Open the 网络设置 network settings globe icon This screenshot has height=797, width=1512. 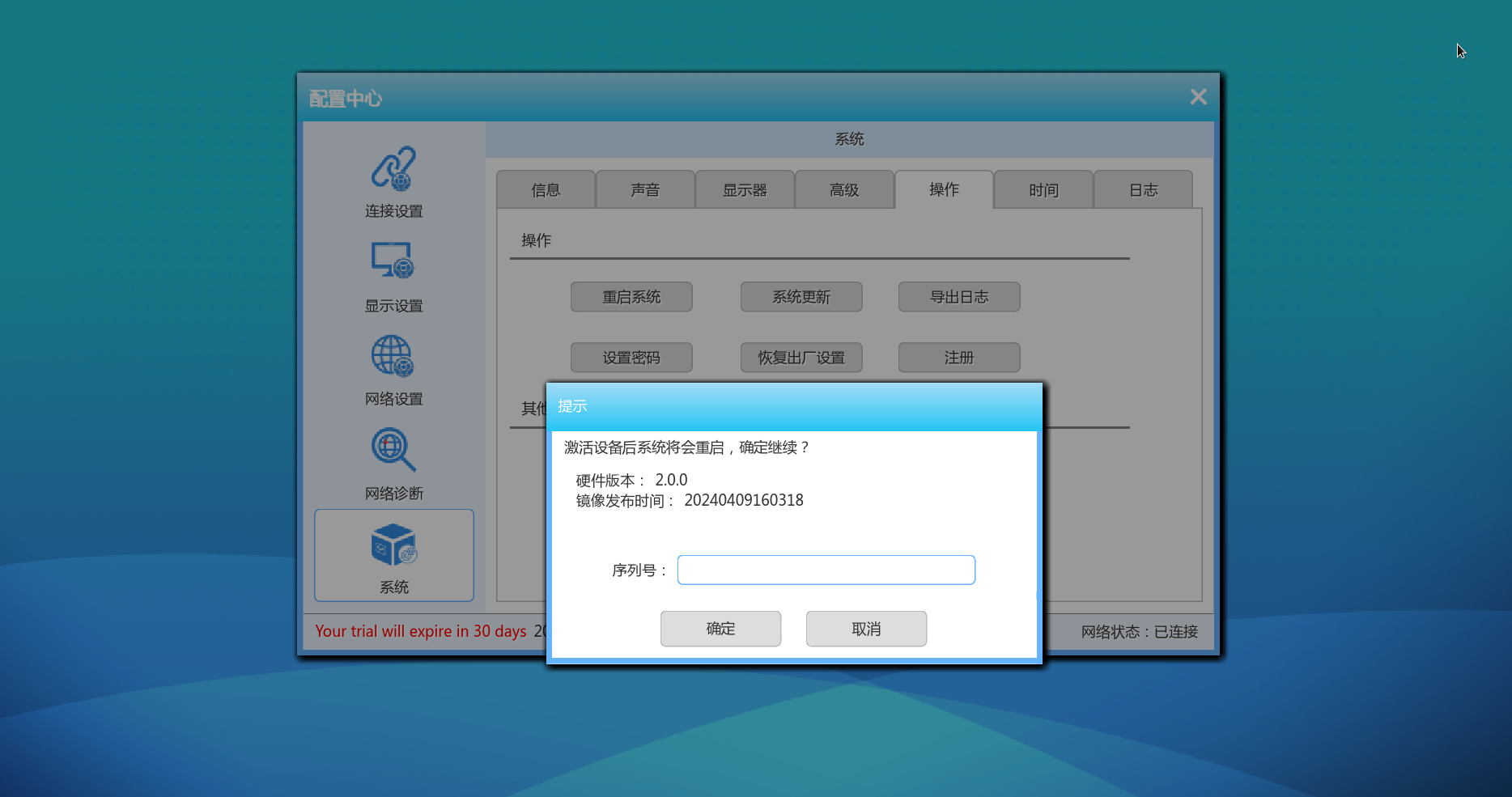click(393, 356)
